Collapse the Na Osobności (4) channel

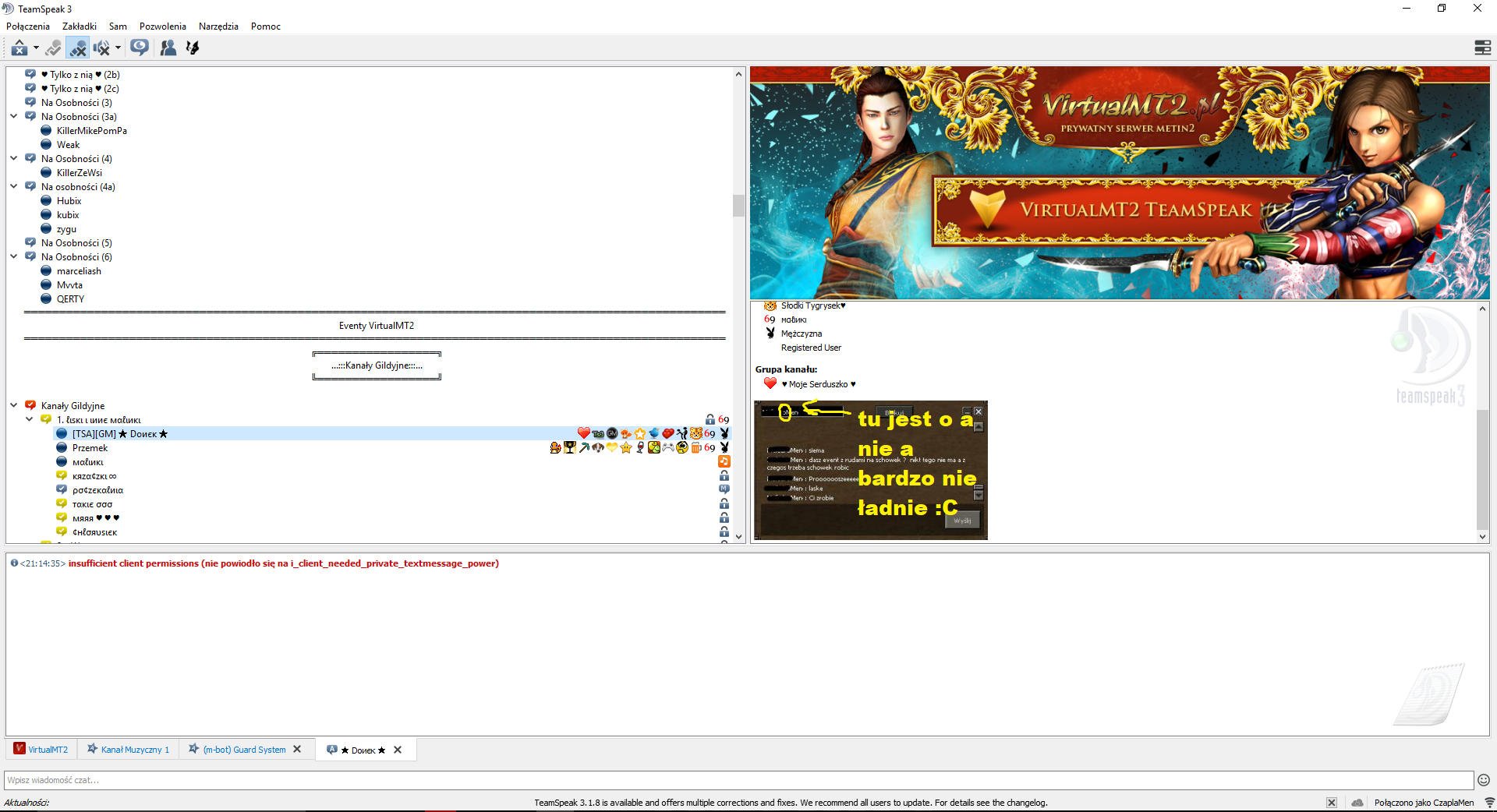click(x=14, y=158)
